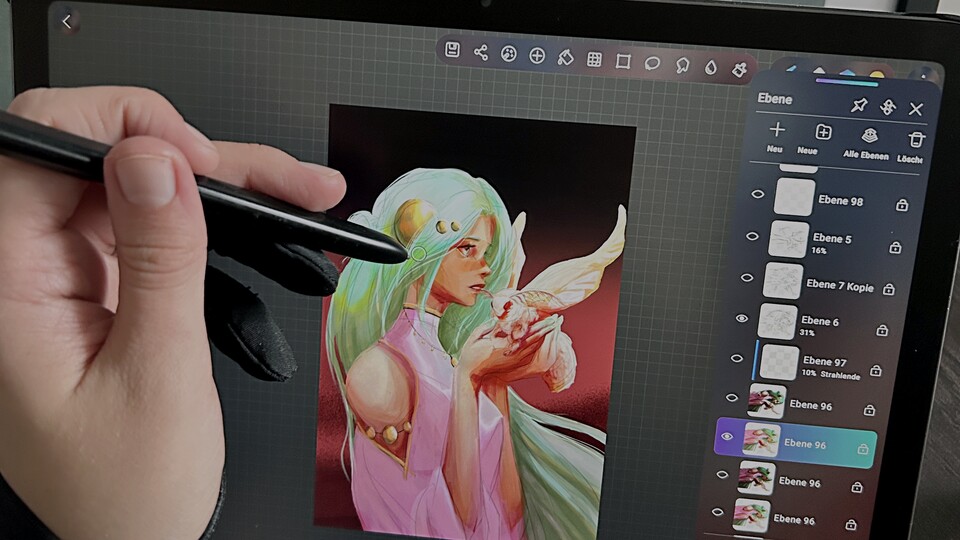
Task: Close the Ebene layers panel
Action: pos(916,109)
